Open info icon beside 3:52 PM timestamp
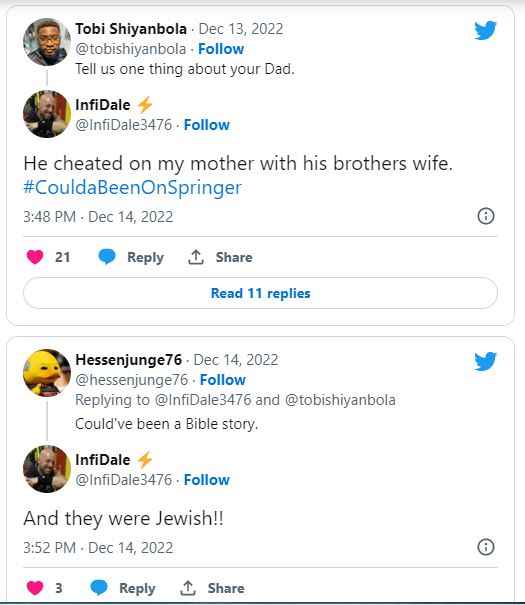525x605 pixels. (486, 547)
